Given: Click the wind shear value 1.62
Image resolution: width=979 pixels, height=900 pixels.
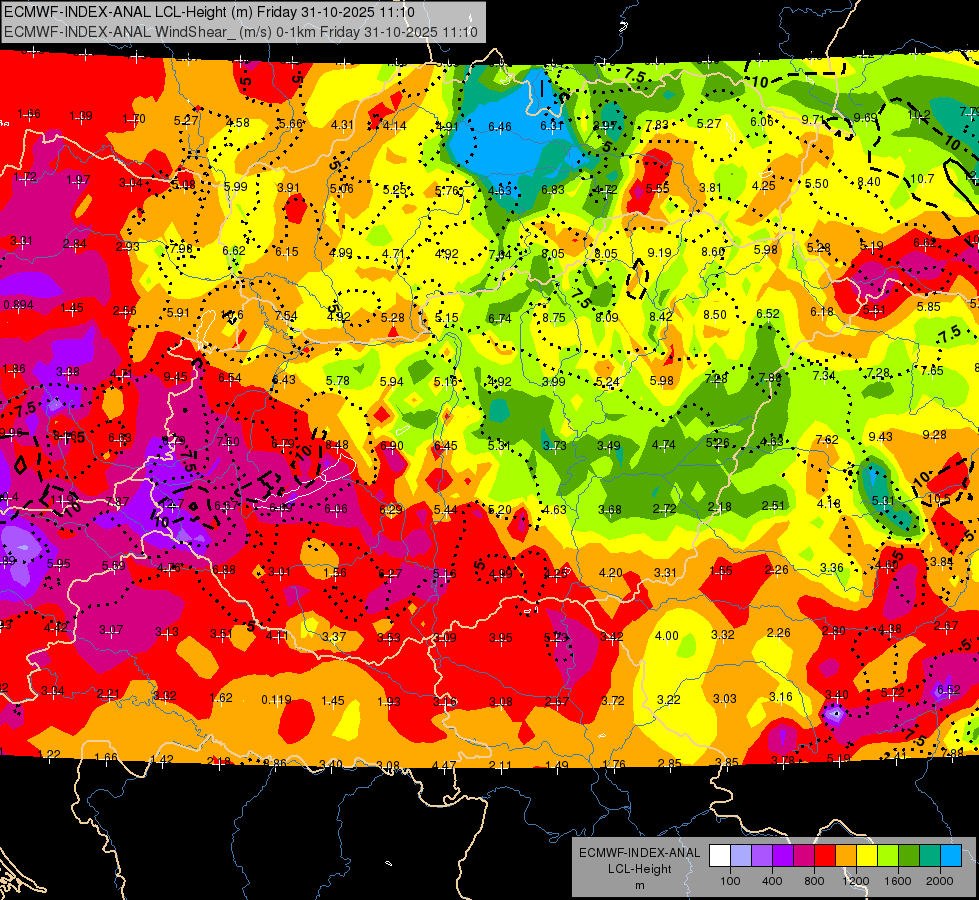Looking at the screenshot, I should point(221,698).
